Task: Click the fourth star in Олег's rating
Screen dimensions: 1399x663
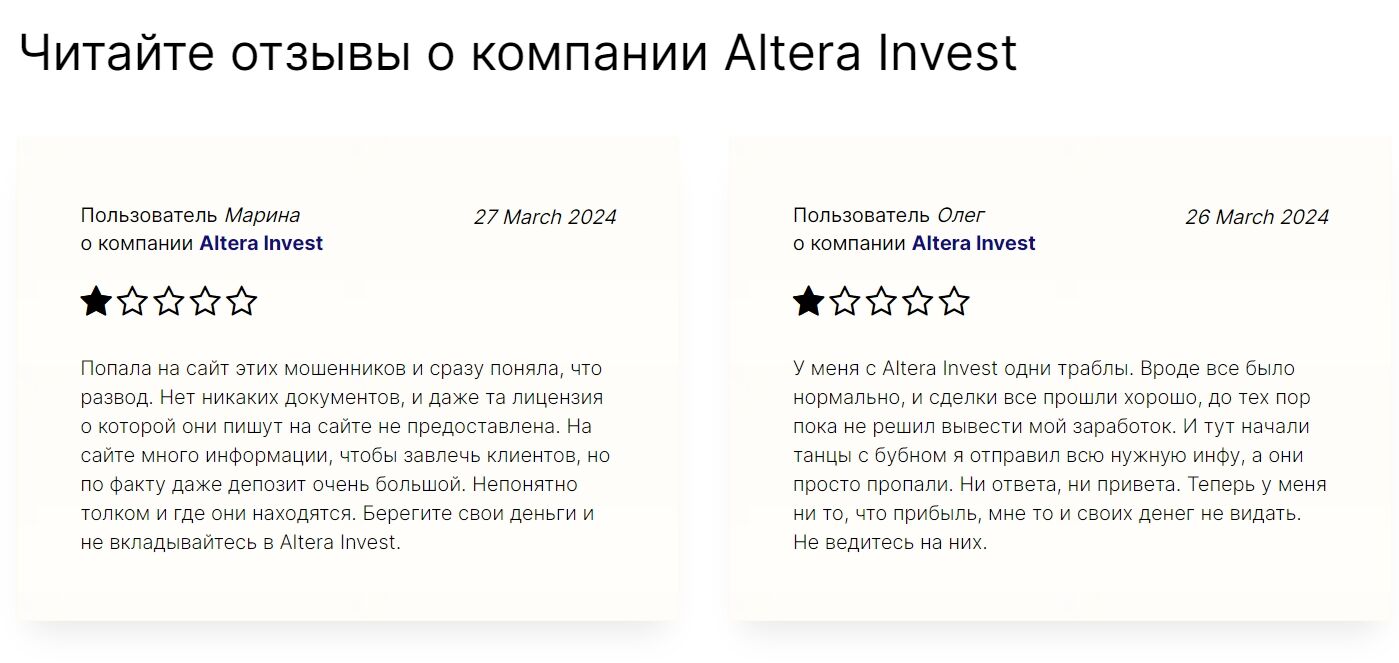Action: pos(918,301)
